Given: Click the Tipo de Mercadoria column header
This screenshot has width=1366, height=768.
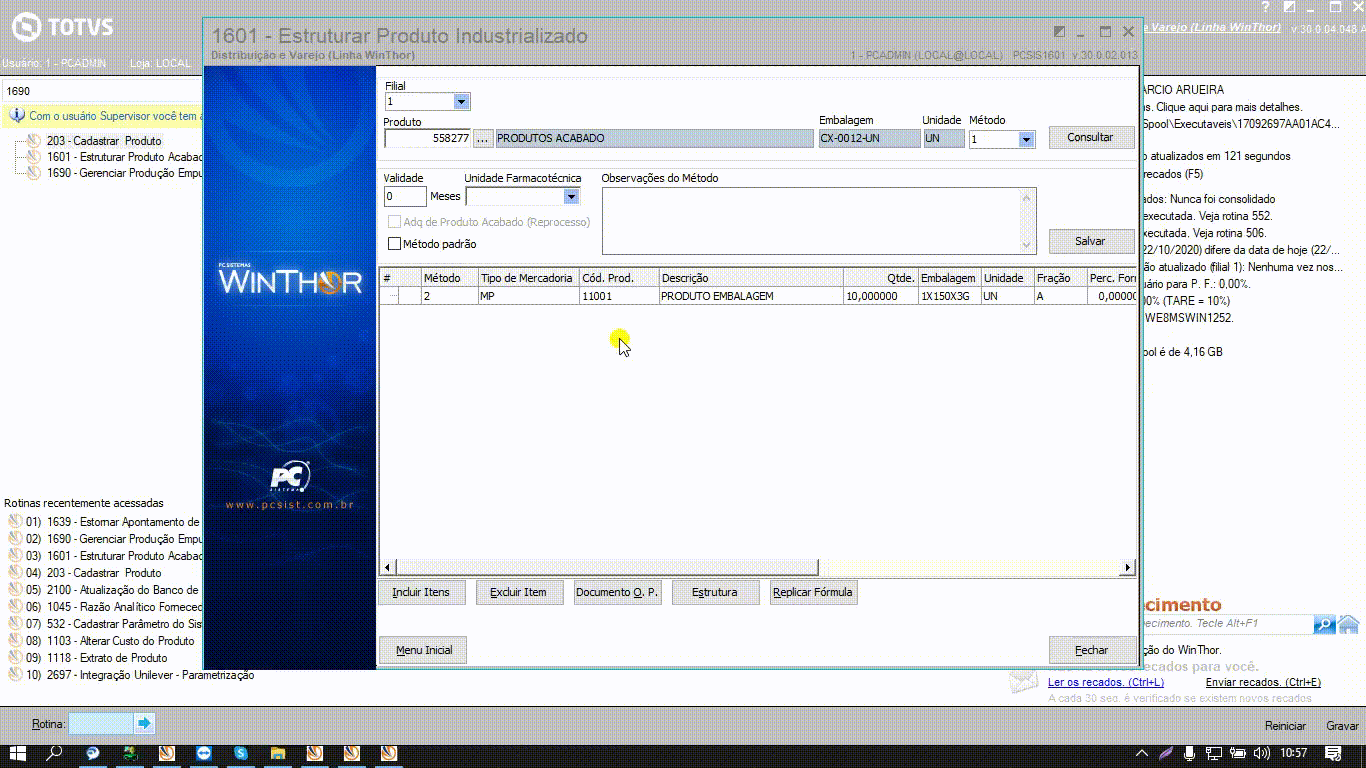Looking at the screenshot, I should [528, 278].
